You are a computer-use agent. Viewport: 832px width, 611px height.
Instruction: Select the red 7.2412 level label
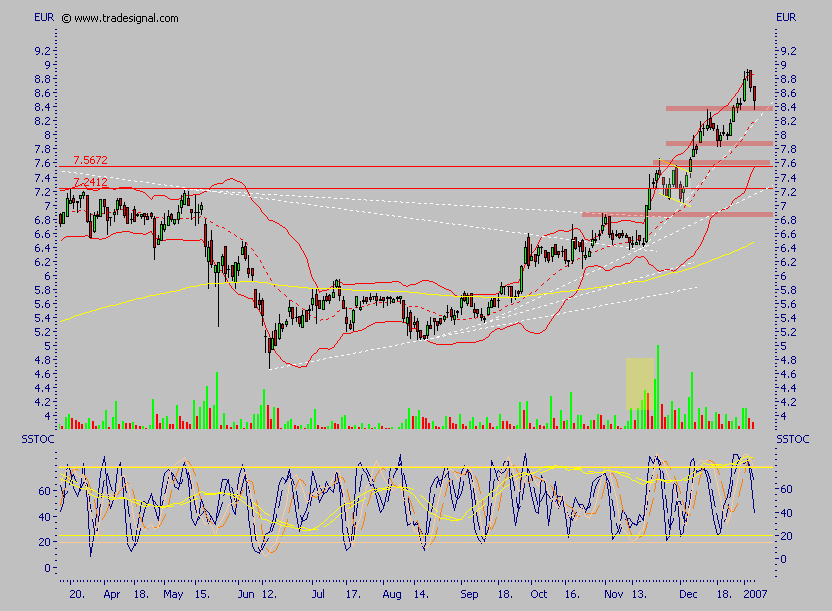(x=90, y=182)
